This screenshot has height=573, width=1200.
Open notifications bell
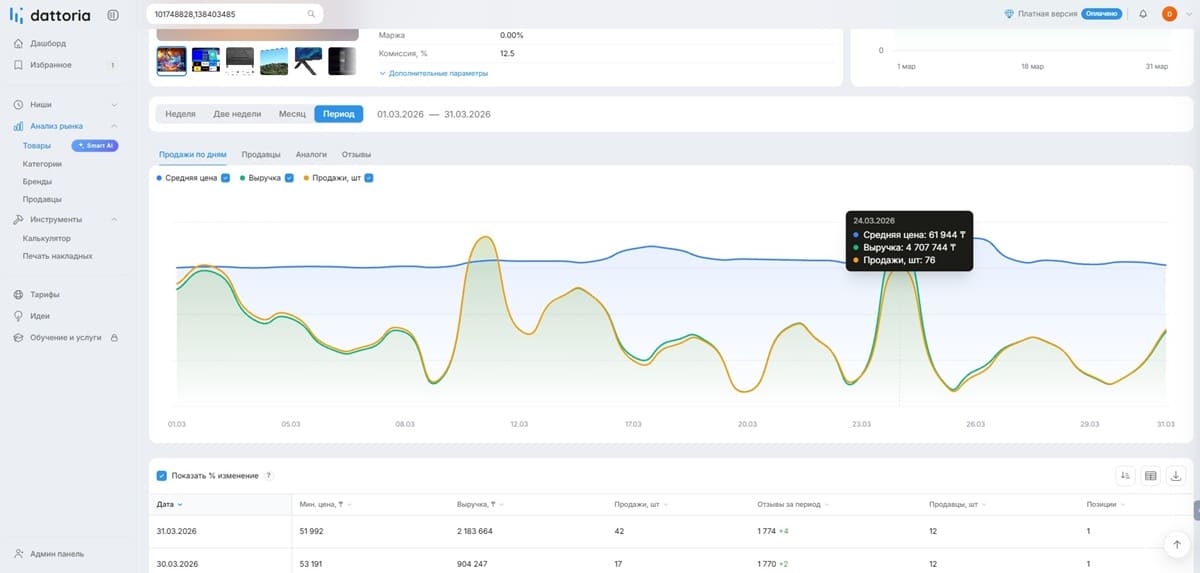[x=1143, y=14]
